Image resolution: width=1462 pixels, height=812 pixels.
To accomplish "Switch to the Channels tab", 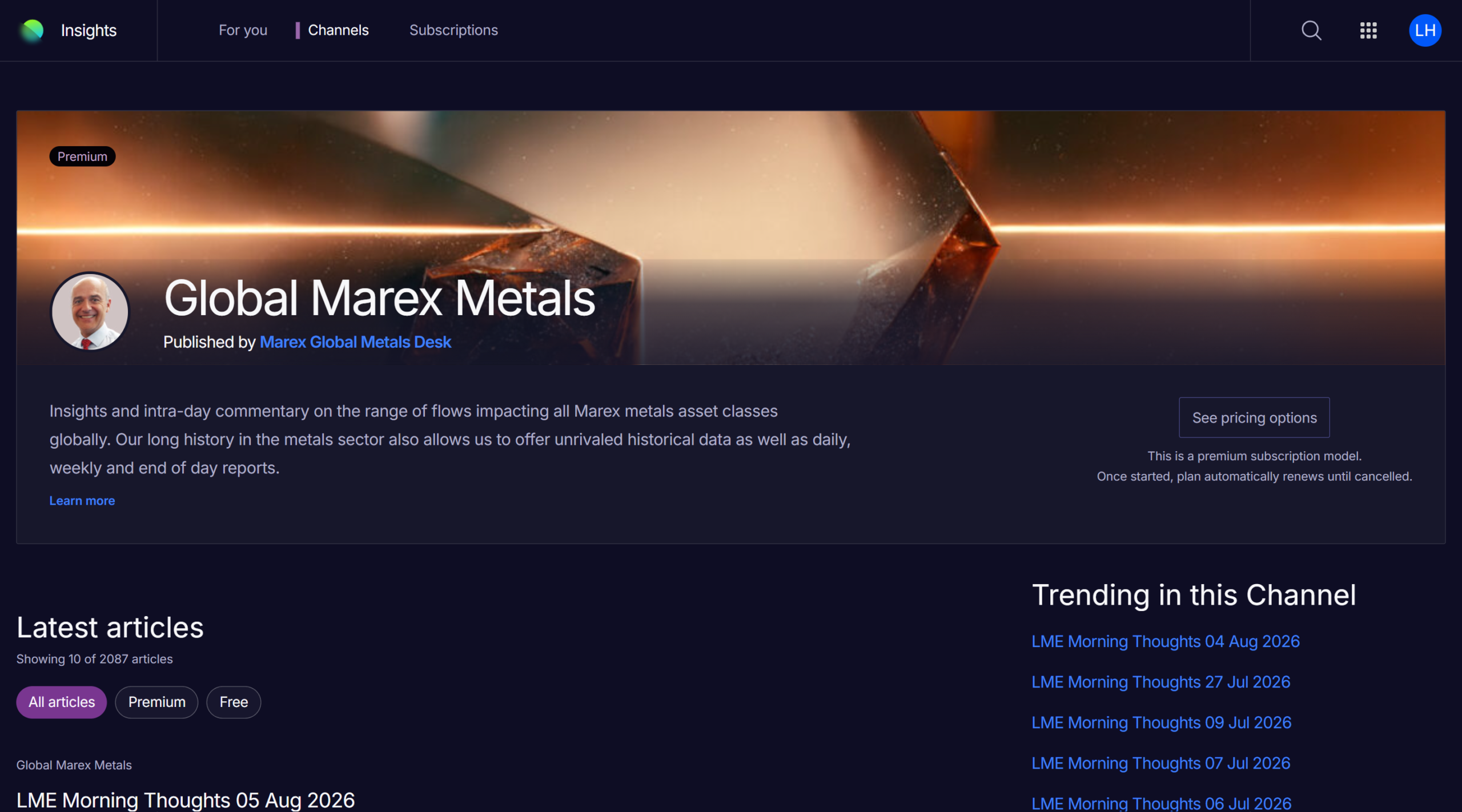I will [338, 30].
